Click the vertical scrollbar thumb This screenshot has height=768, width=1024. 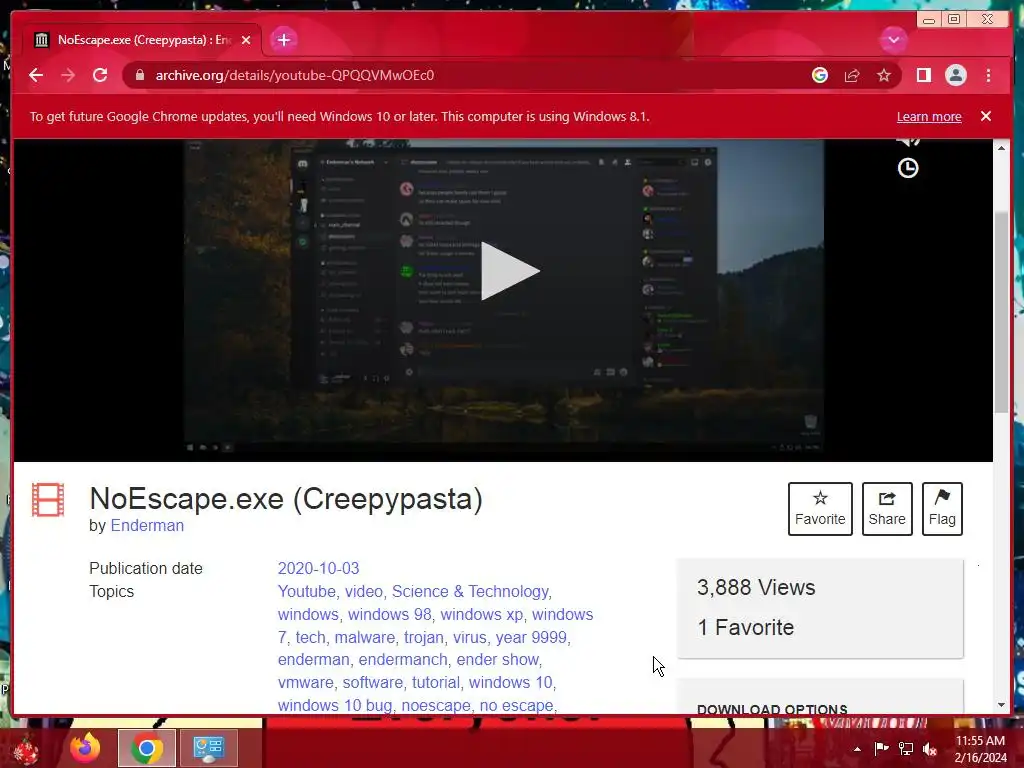1001,312
